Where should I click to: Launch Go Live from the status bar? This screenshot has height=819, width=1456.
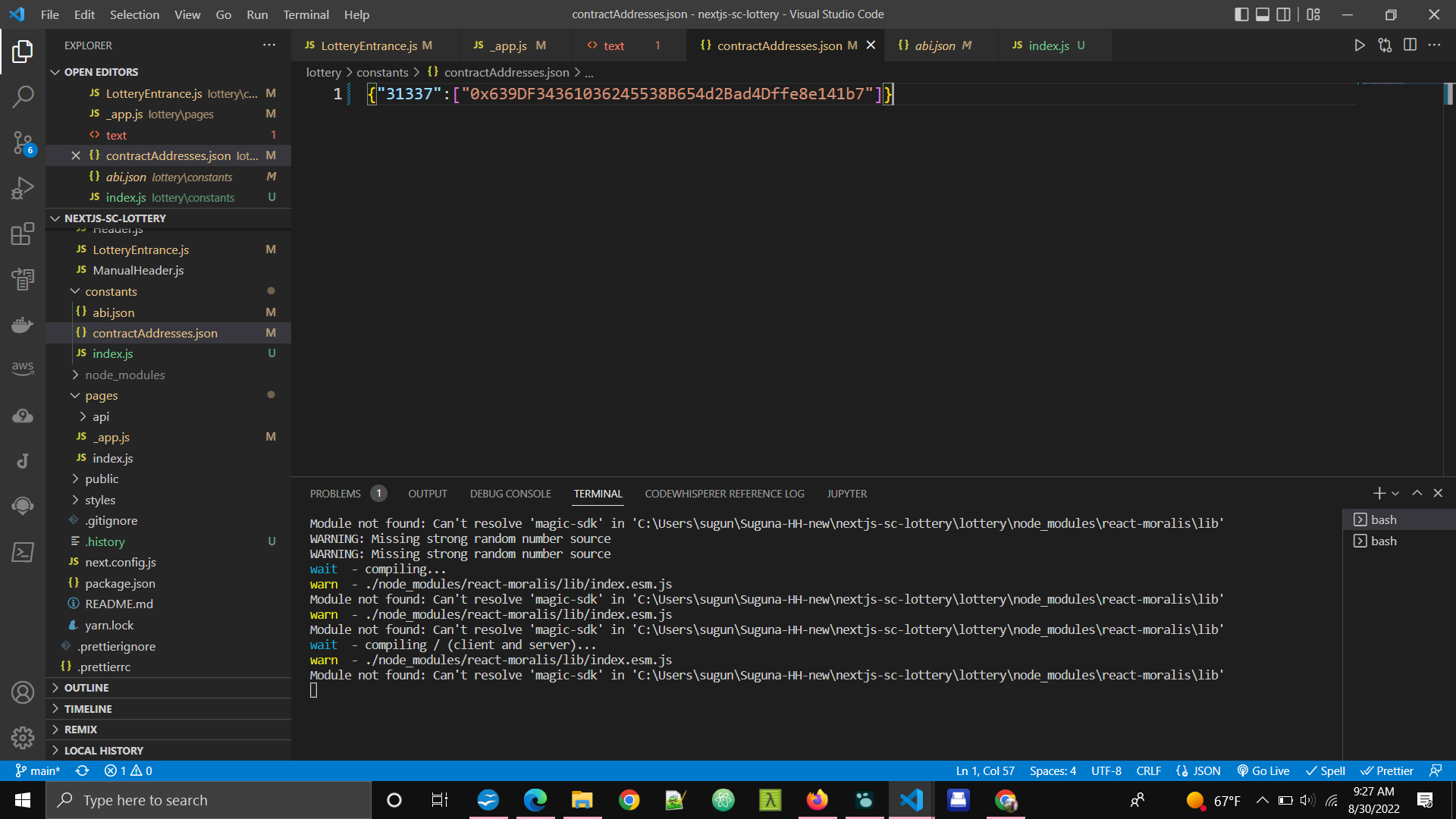click(1263, 770)
